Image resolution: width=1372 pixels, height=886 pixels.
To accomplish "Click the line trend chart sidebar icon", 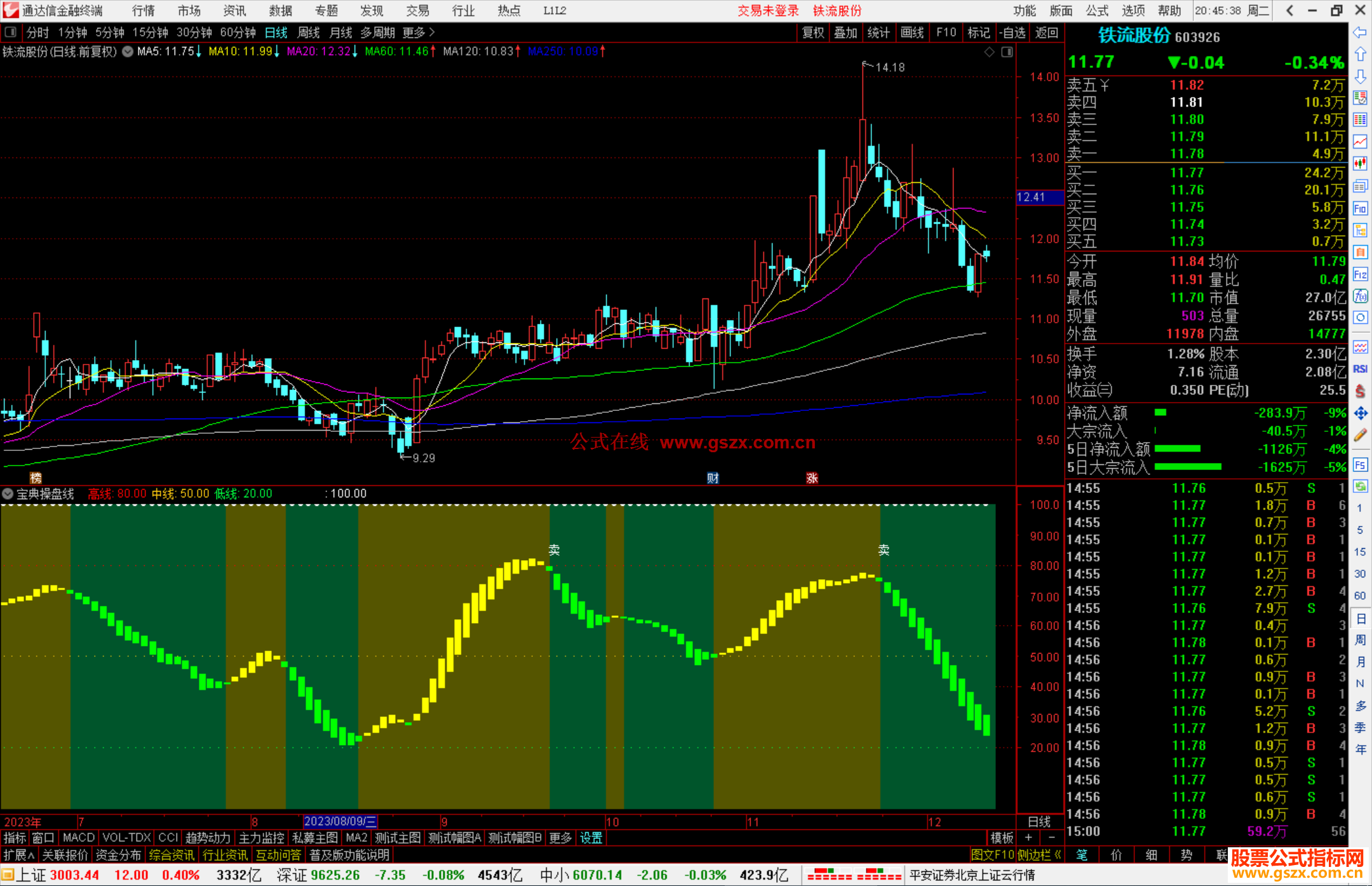I will pyautogui.click(x=1360, y=142).
